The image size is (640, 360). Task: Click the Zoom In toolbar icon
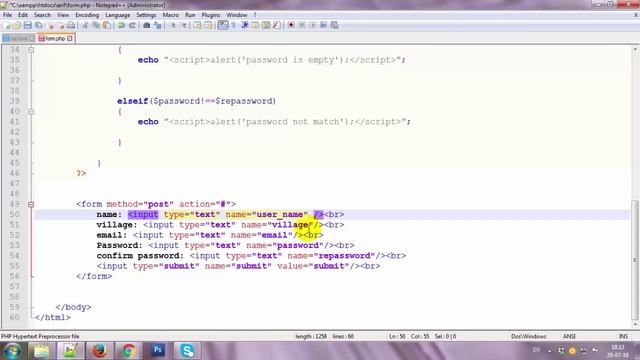(x=173, y=25)
